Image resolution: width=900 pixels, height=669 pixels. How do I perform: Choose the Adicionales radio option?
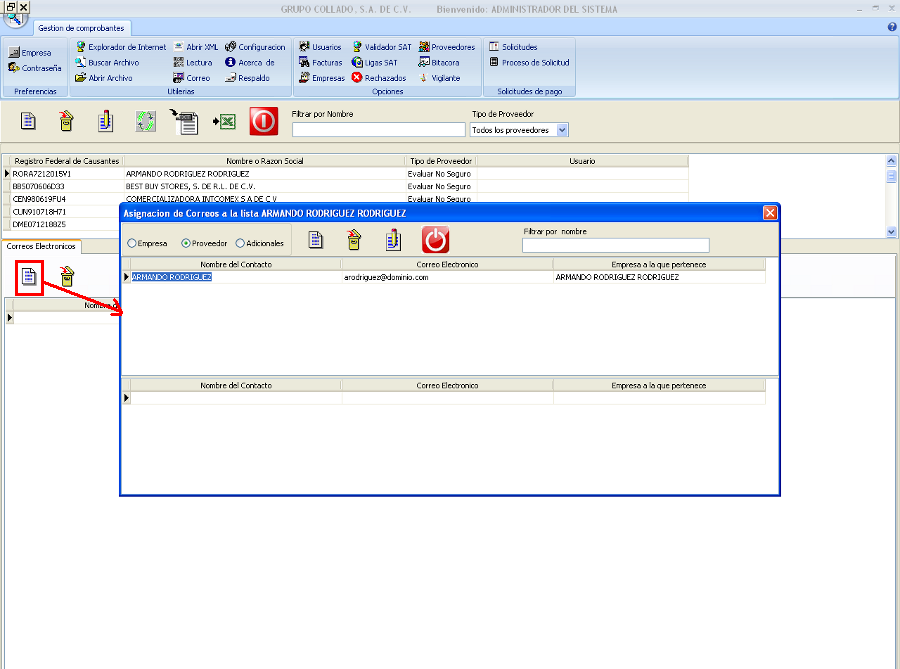click(x=240, y=243)
